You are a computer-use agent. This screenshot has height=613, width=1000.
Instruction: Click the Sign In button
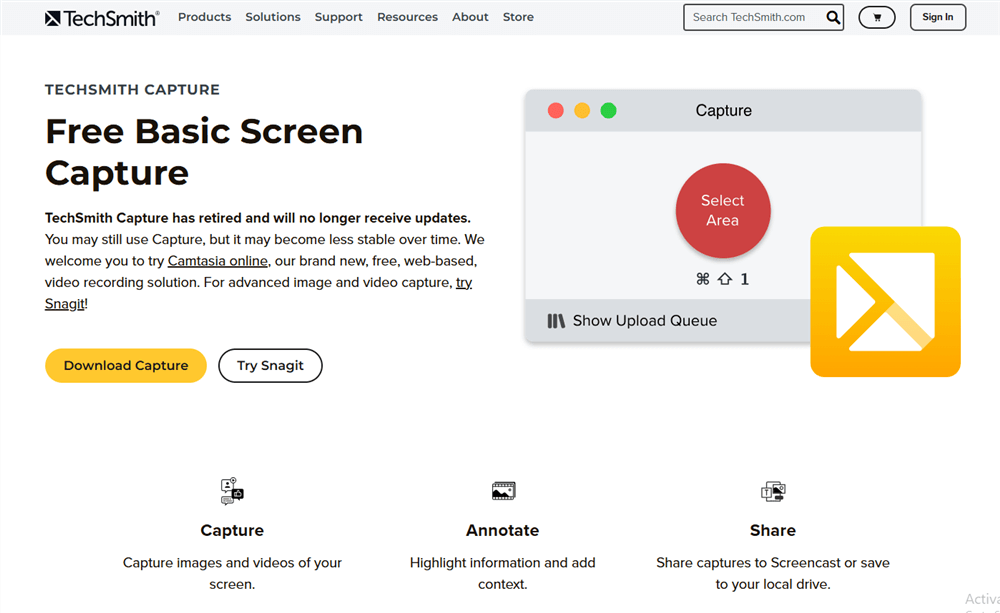(x=937, y=17)
